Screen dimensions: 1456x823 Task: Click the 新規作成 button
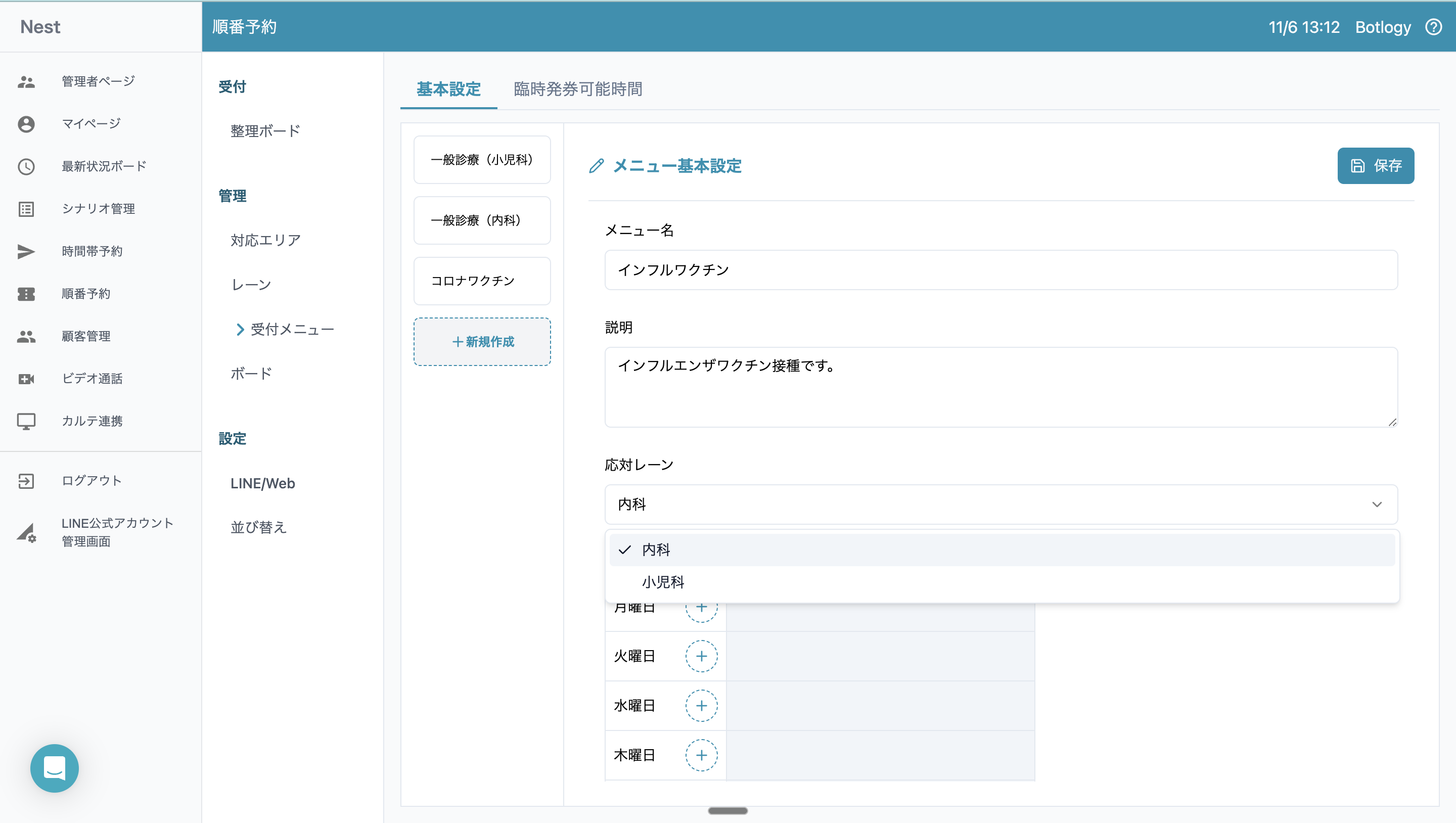(482, 341)
